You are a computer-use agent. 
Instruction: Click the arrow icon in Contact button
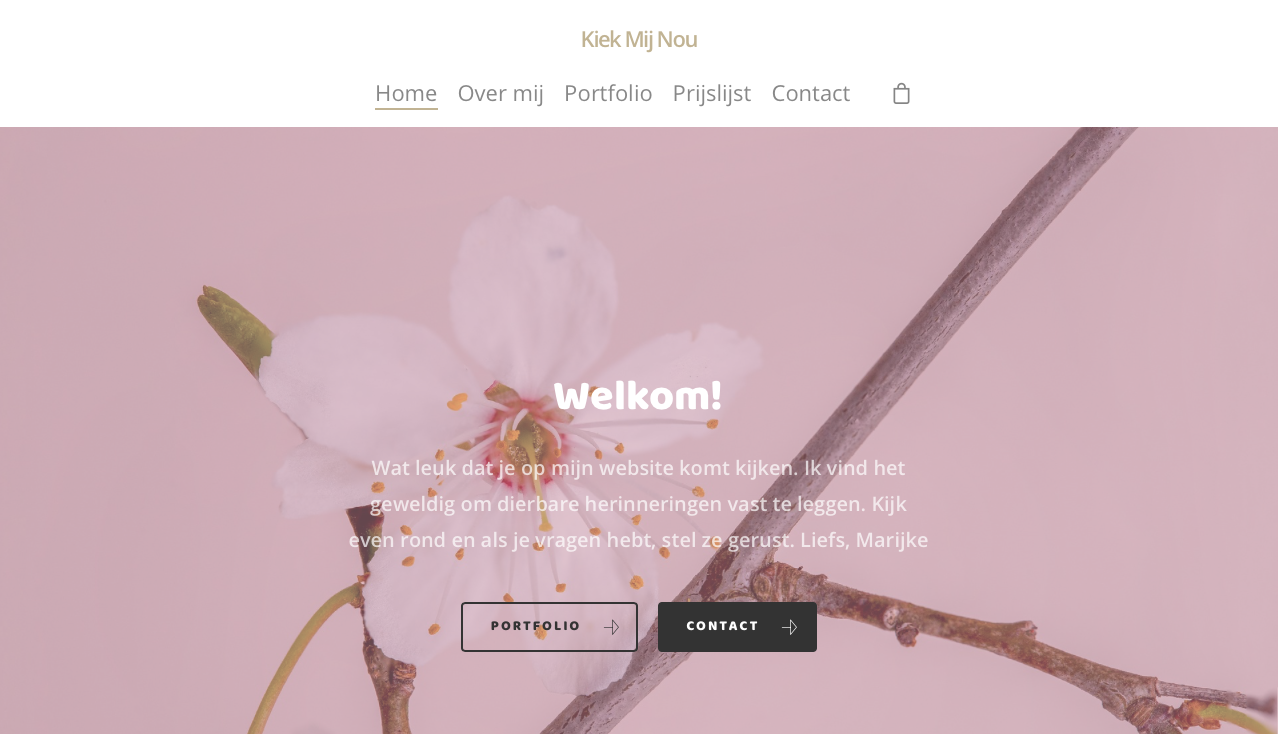[x=789, y=627]
